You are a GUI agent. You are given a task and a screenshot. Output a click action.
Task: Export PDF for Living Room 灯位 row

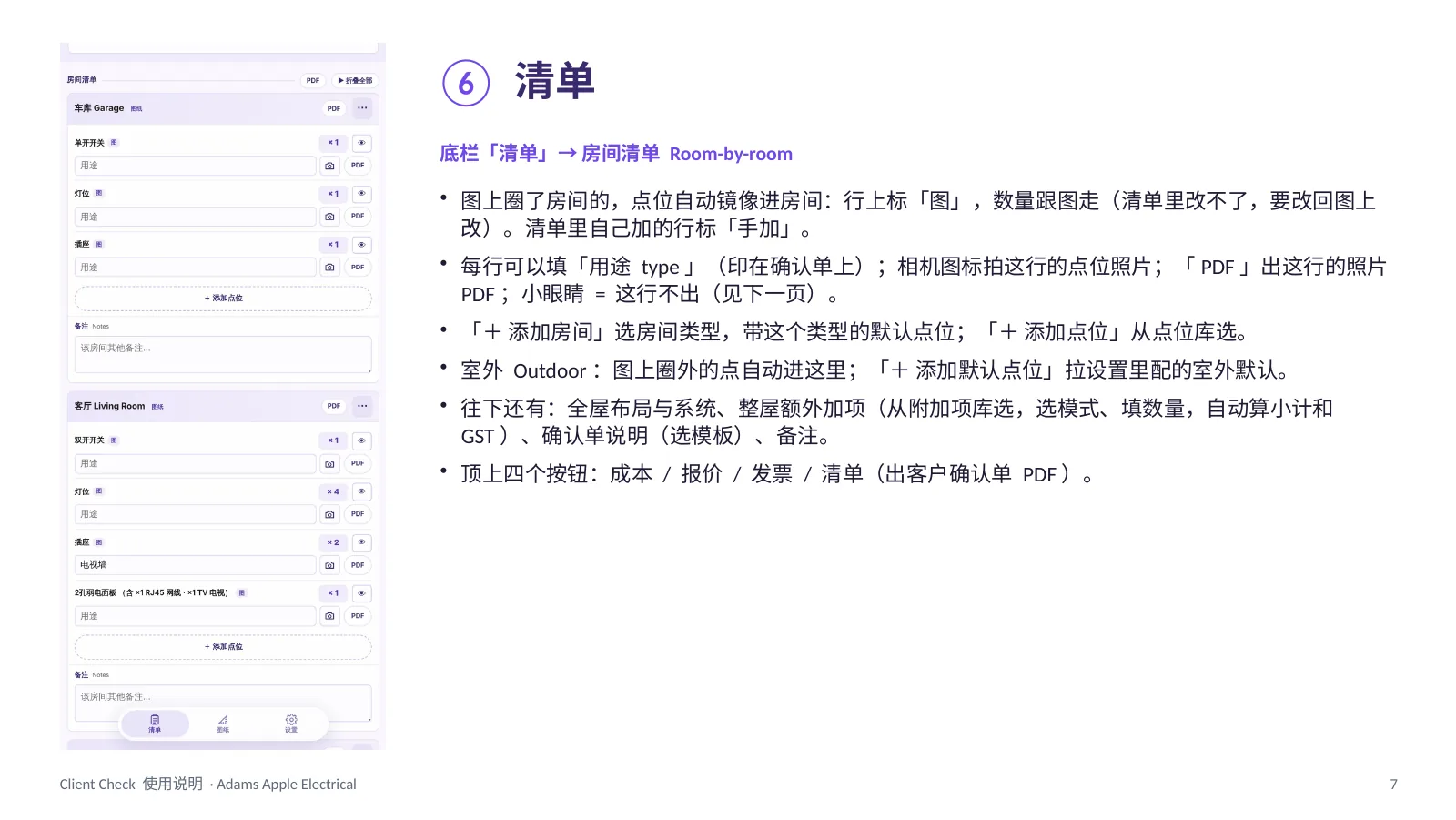point(358,514)
